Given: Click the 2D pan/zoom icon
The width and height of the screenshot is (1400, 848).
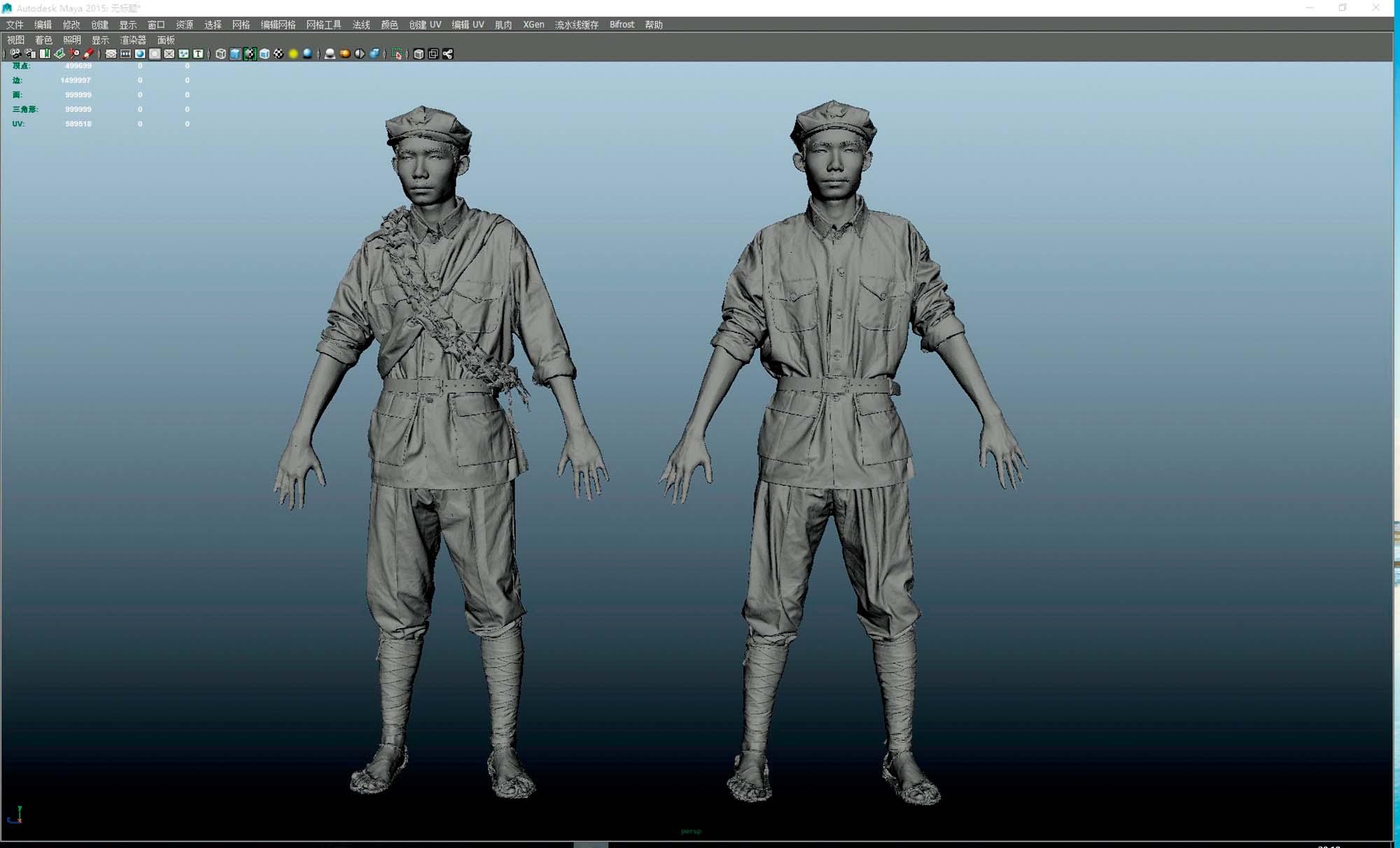Looking at the screenshot, I should [74, 54].
